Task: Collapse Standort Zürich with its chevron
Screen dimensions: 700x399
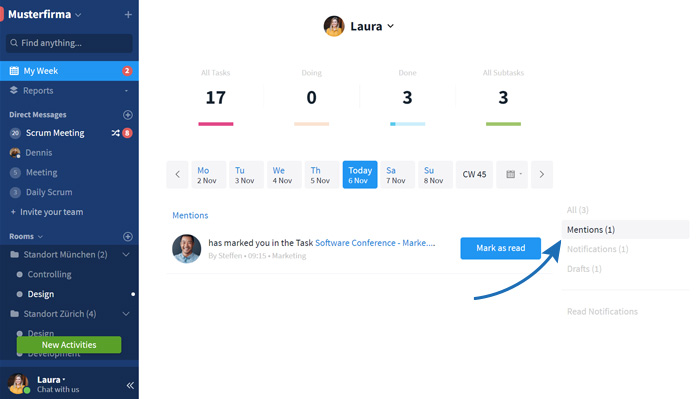Action: 126,314
